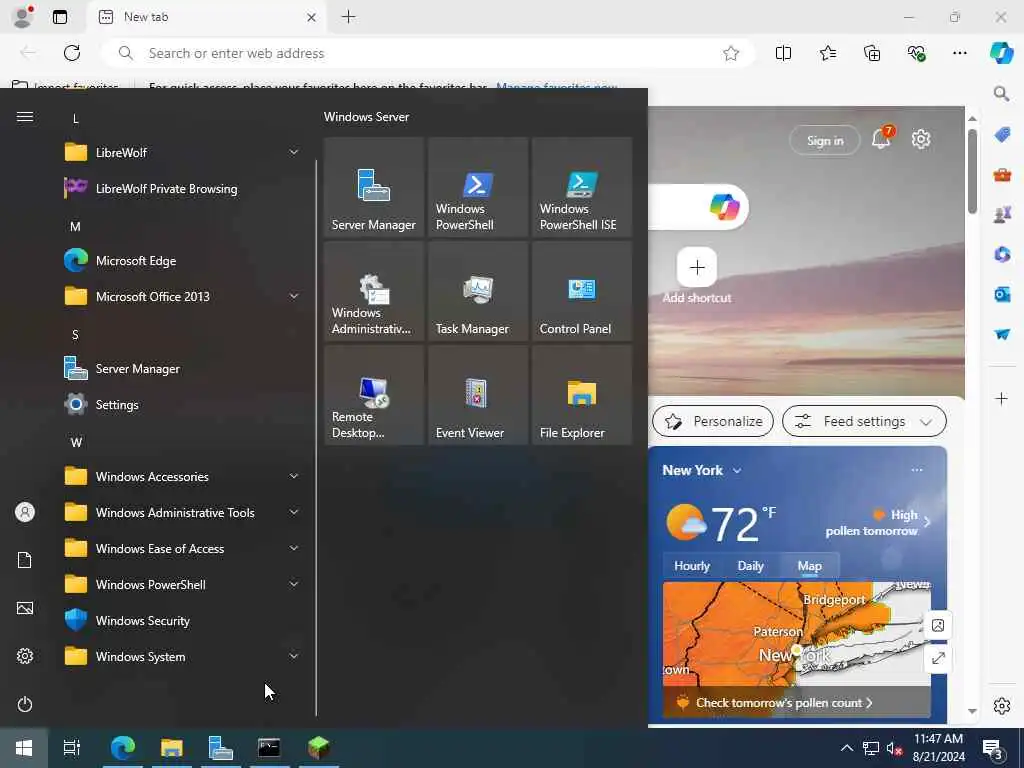Expand LibreWolf folder
This screenshot has width=1024, height=768.
tap(294, 152)
